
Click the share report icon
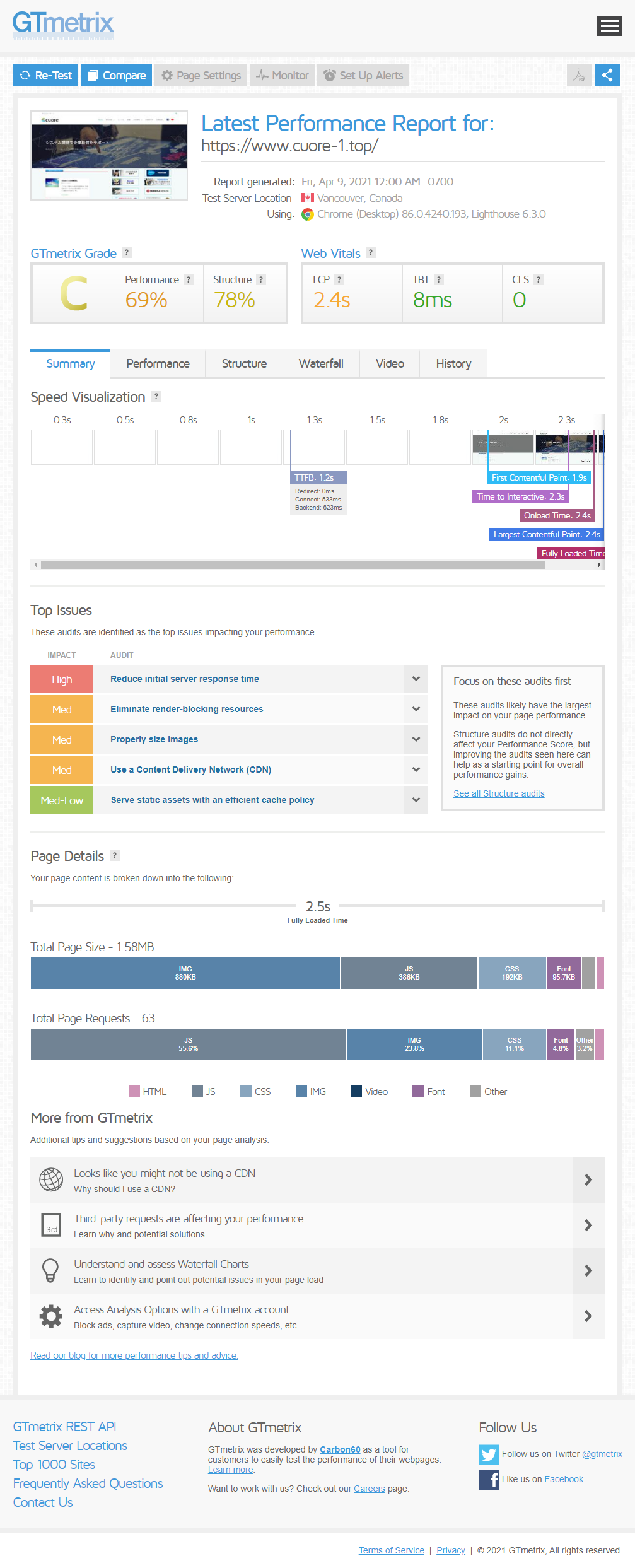pyautogui.click(x=607, y=76)
